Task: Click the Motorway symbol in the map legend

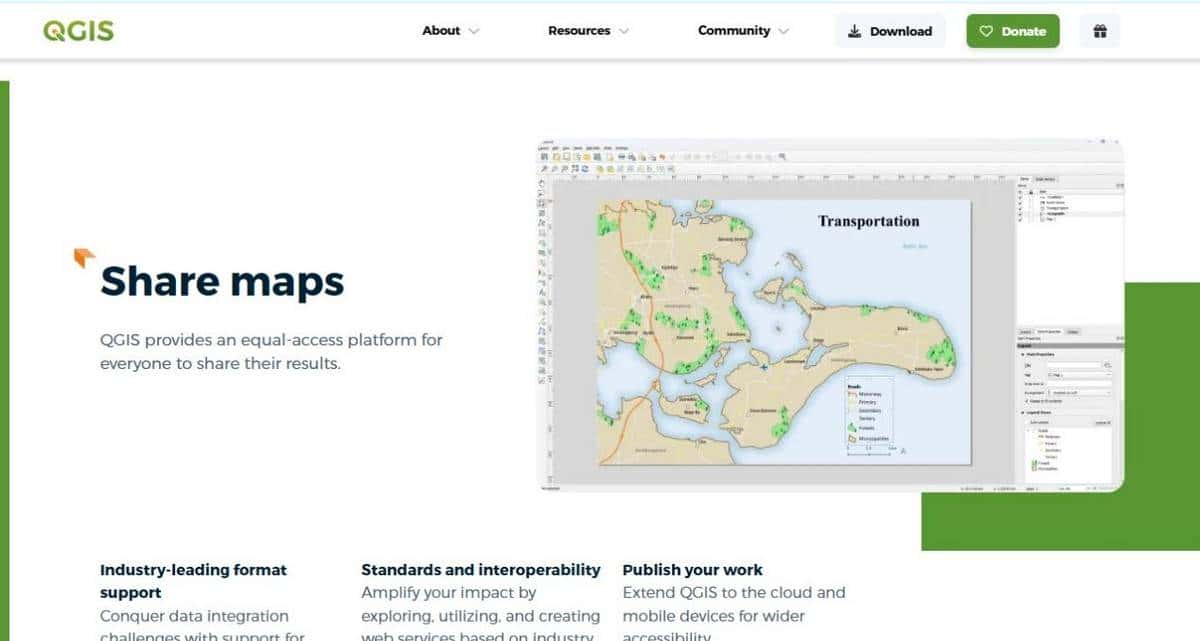Action: 852,394
